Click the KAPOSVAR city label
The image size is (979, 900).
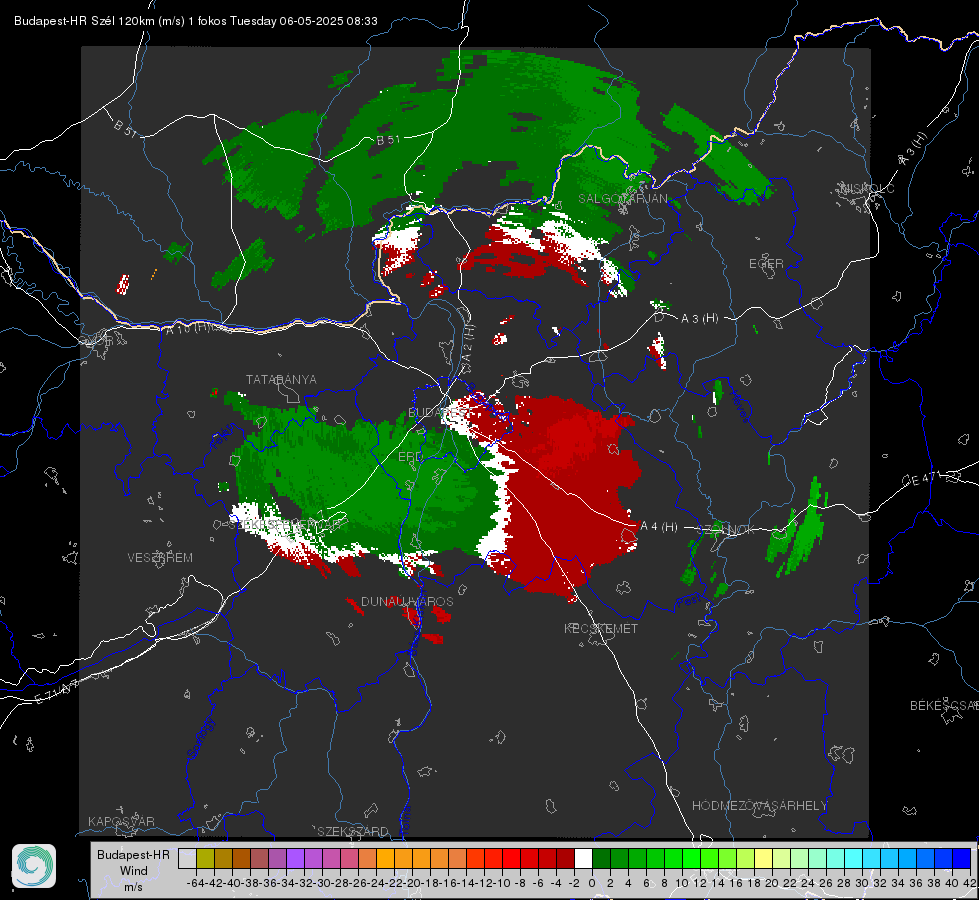pyautogui.click(x=121, y=821)
